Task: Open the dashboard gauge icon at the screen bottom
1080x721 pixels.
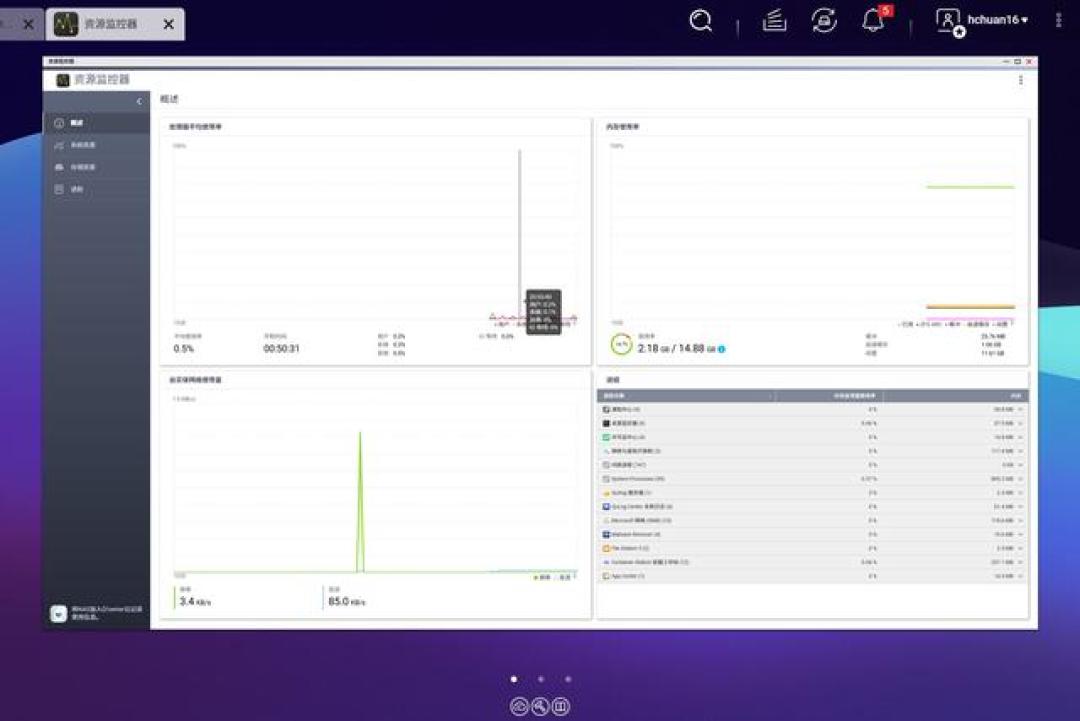Action: (x=519, y=706)
